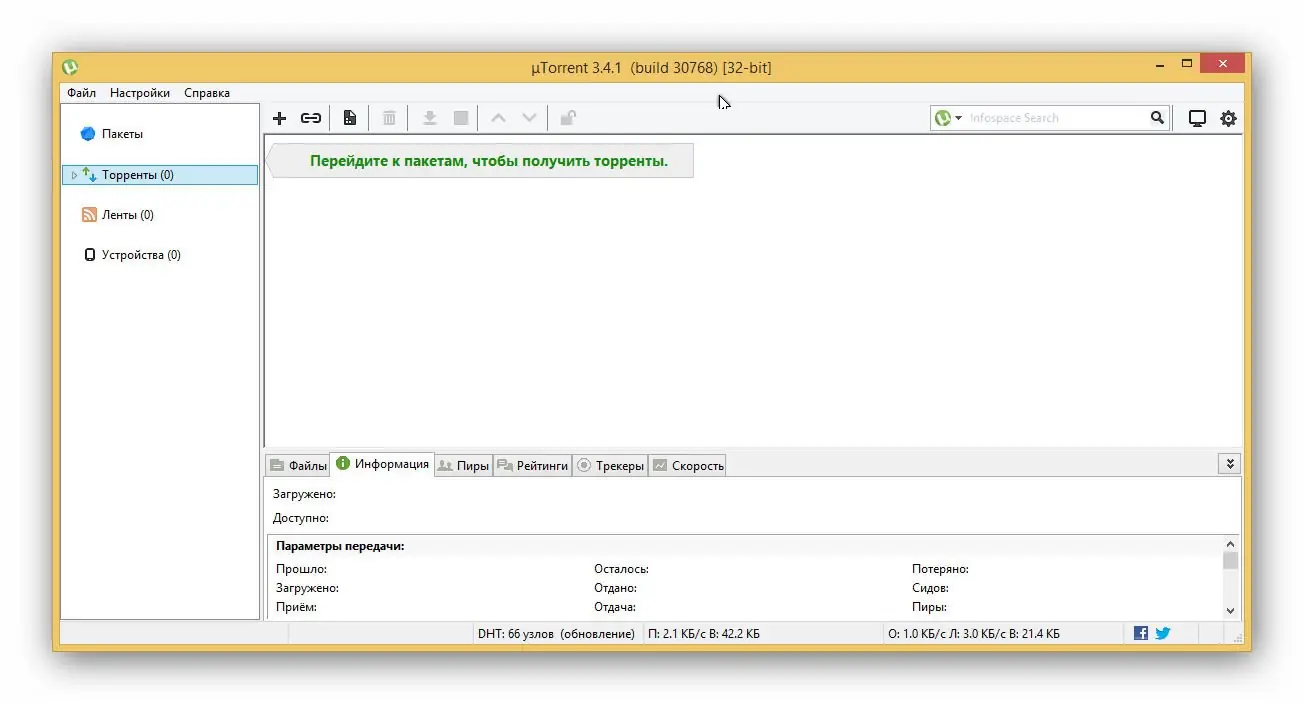The width and height of the screenshot is (1304, 704).
Task: Click the 'Приём:' label
Action: point(297,607)
